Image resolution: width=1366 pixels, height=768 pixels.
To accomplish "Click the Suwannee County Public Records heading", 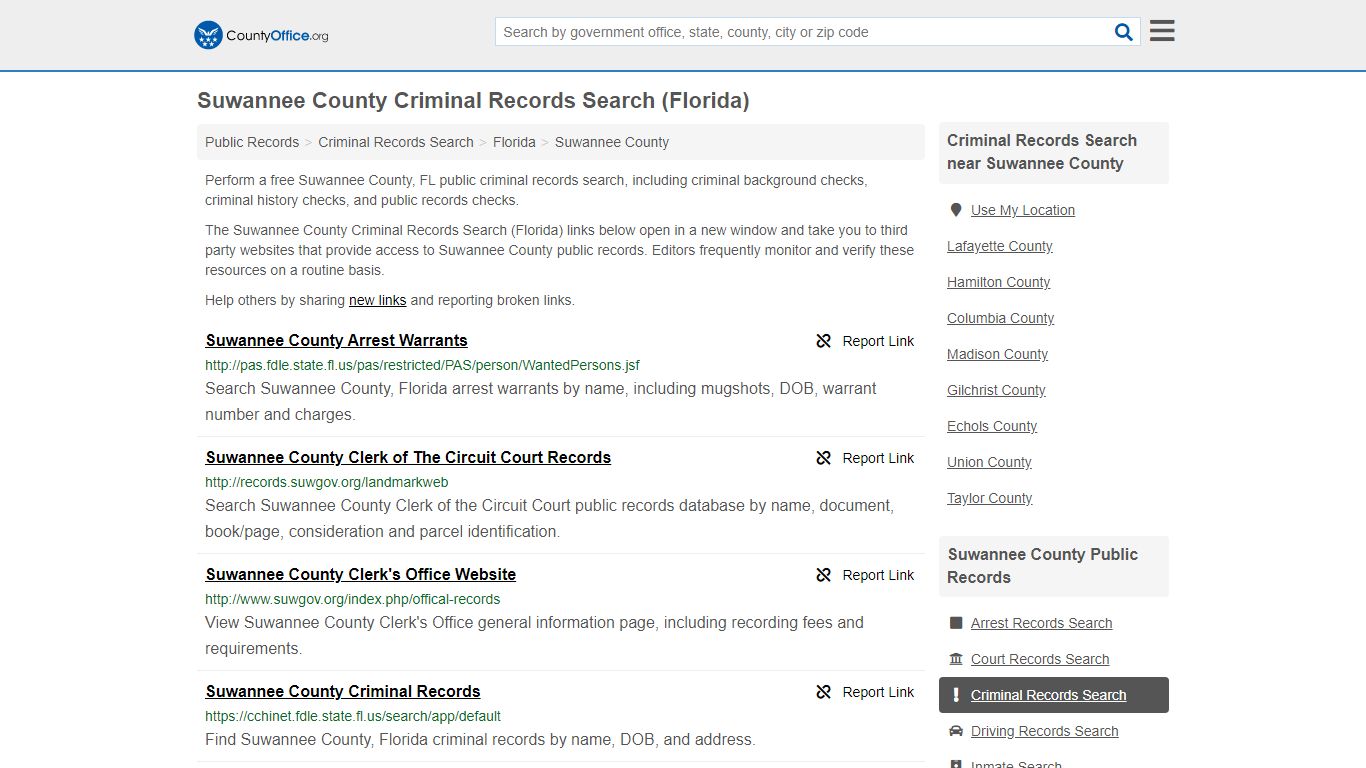I will pos(1043,566).
